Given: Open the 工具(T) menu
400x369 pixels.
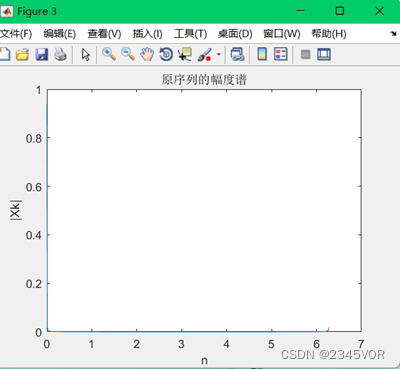Looking at the screenshot, I should click(191, 34).
